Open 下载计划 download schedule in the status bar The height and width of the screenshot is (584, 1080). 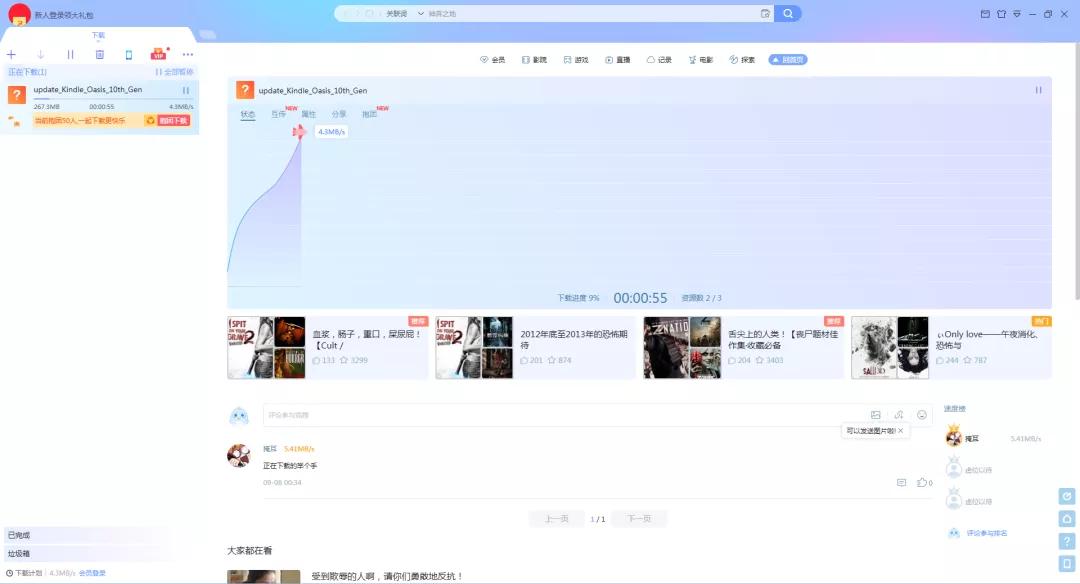pos(24,573)
